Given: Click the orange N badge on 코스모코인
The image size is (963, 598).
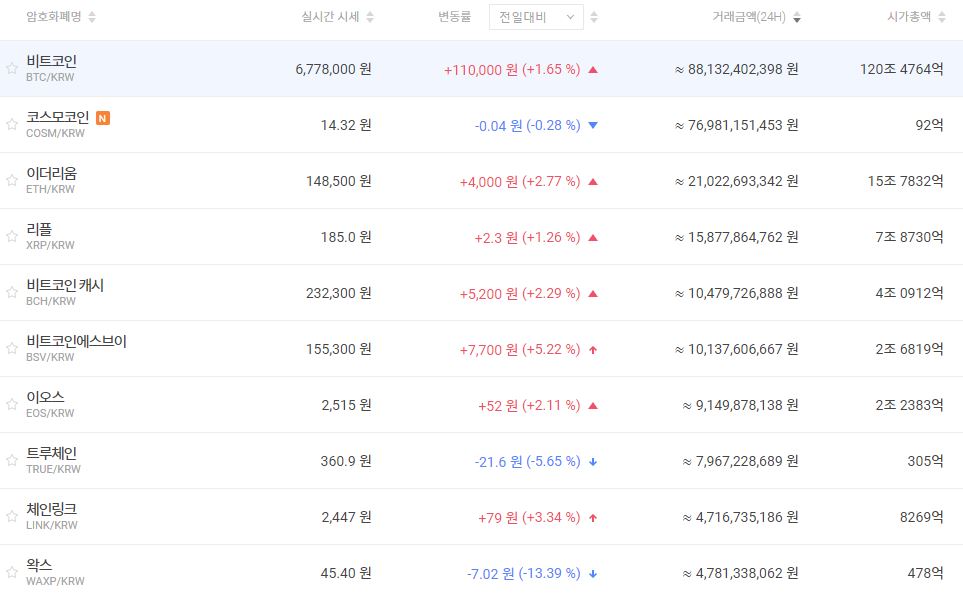Looking at the screenshot, I should coord(103,118).
